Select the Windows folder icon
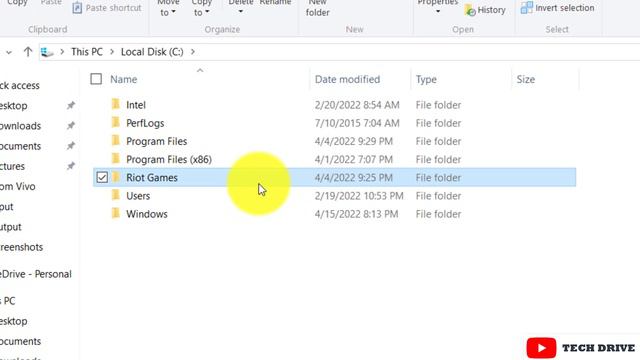The width and height of the screenshot is (640, 360). (116, 213)
